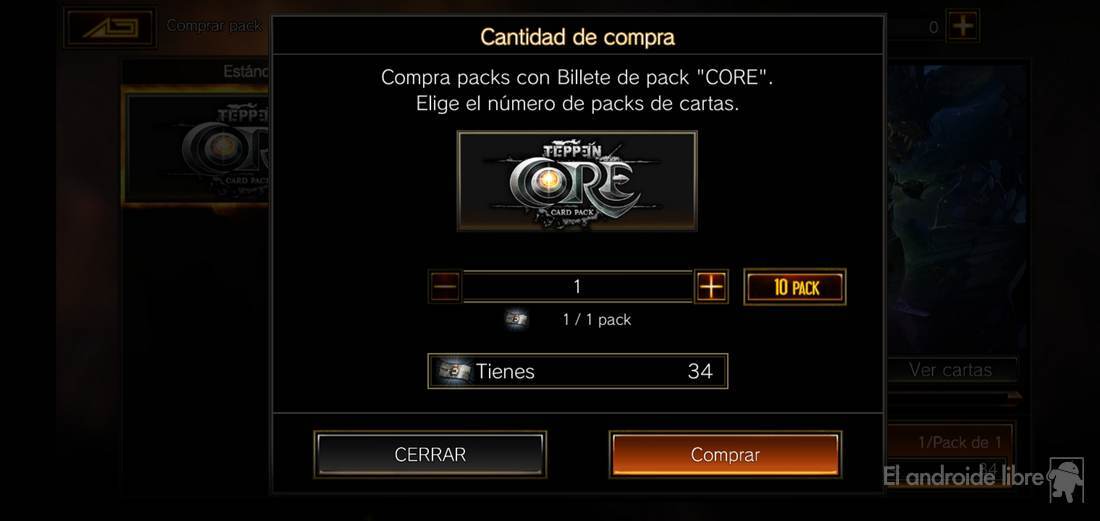Click the Comprar pack header label
This screenshot has height=521, width=1100.
[214, 26]
